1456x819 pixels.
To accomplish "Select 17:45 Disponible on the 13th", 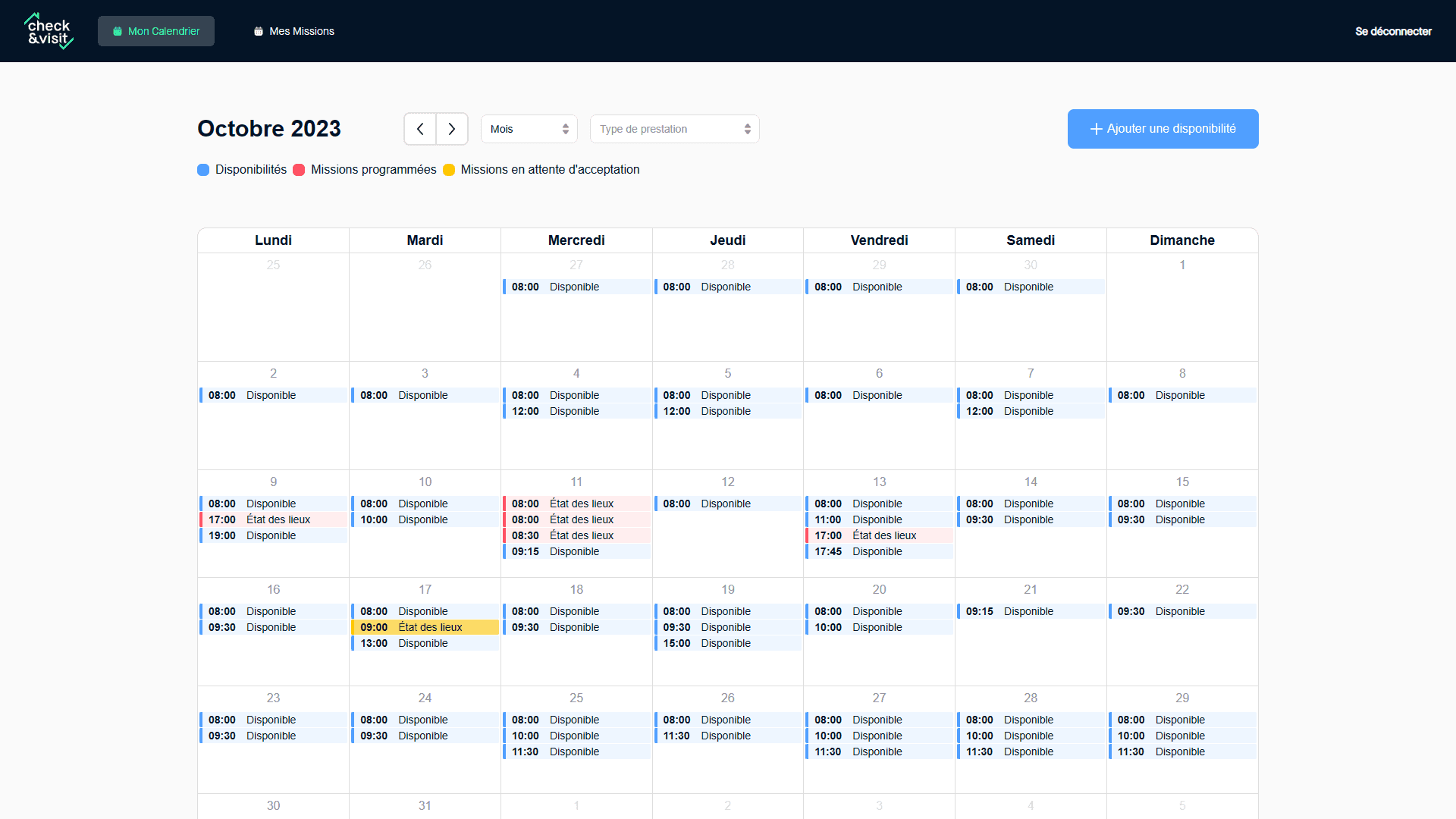I will coord(879,551).
